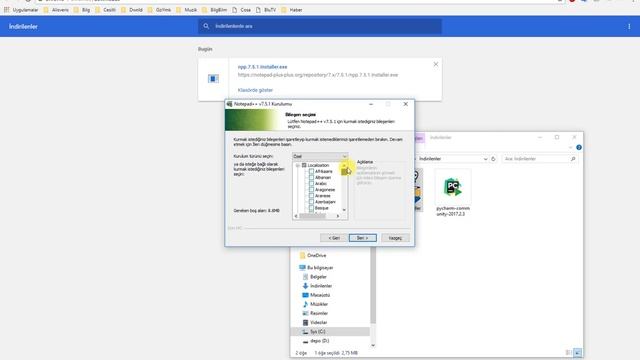This screenshot has height=360, width=640.
Task: Check the Albanian language checkbox
Action: point(311,178)
